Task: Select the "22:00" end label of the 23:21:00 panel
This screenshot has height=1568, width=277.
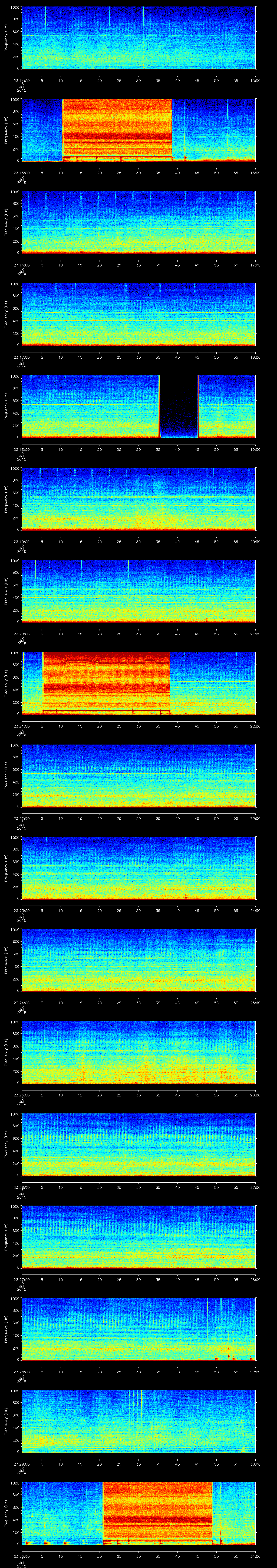Action: tap(255, 726)
